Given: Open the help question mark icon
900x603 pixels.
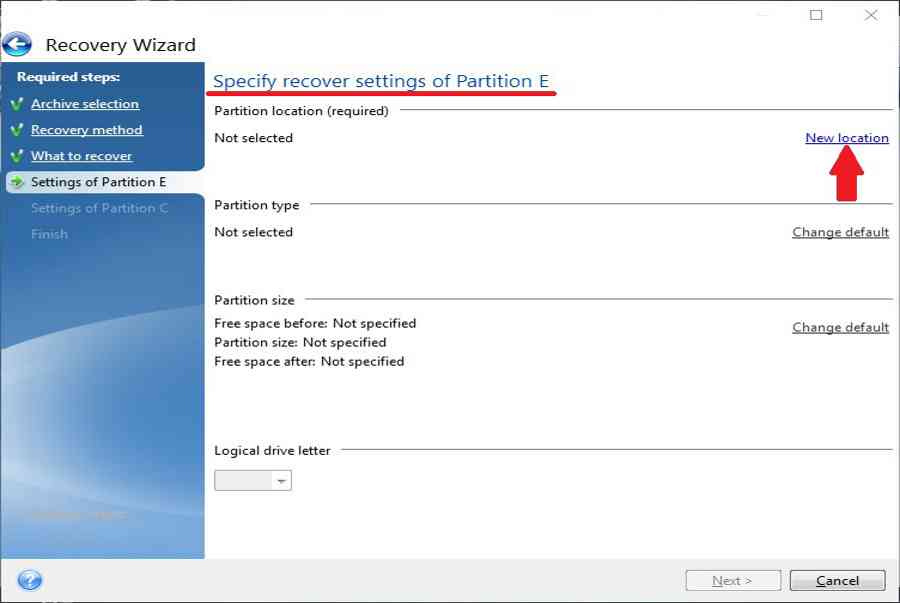Looking at the screenshot, I should pyautogui.click(x=29, y=580).
